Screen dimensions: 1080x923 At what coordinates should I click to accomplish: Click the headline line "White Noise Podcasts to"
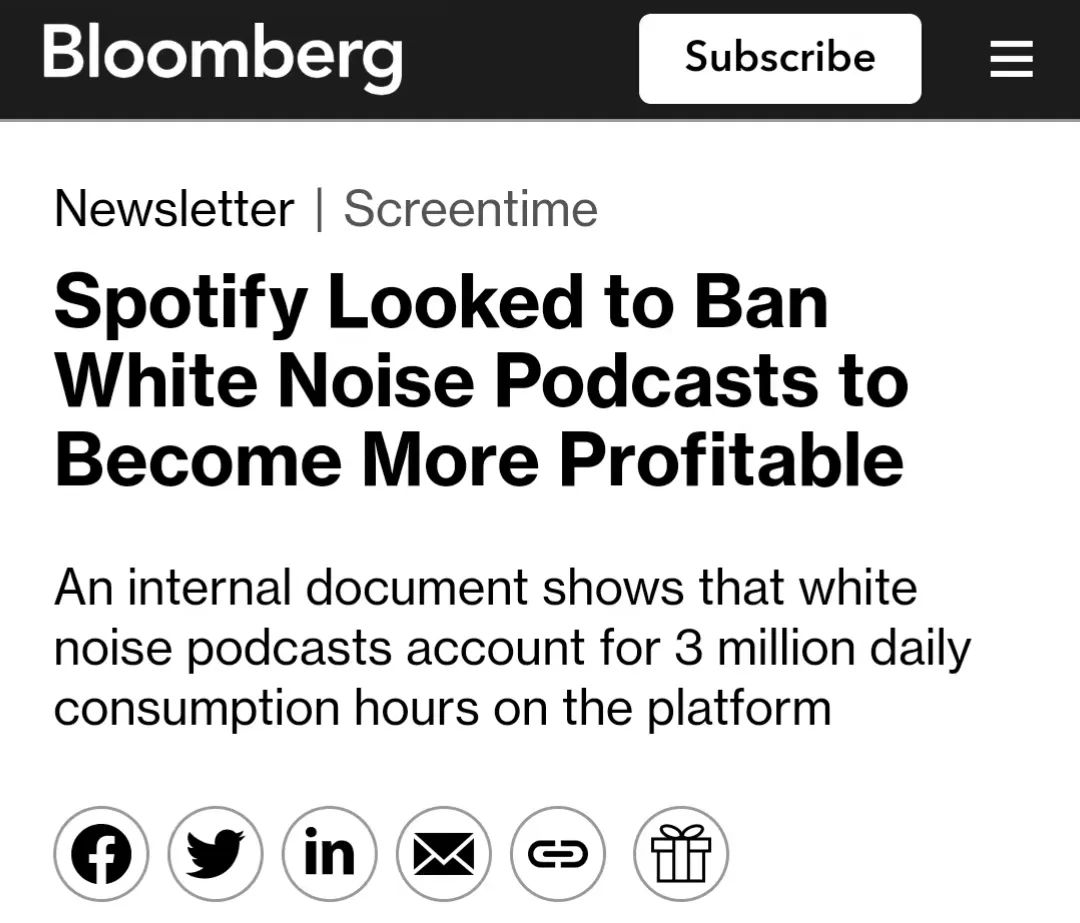tap(480, 381)
